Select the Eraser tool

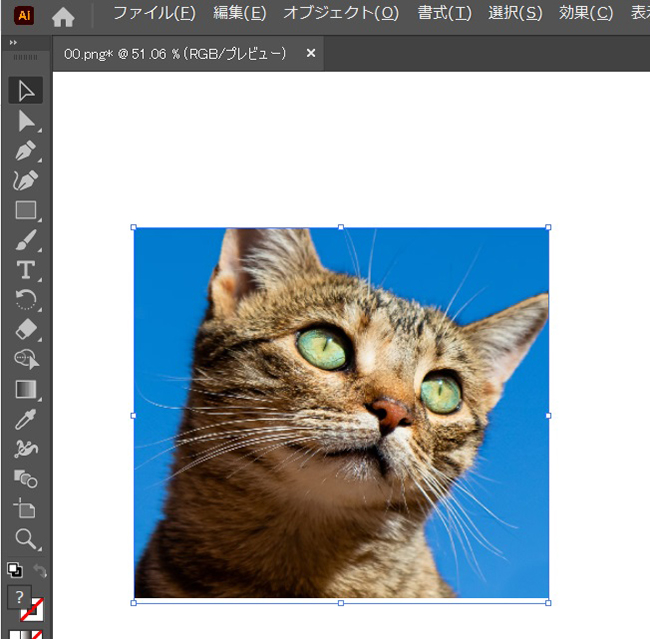tap(25, 330)
